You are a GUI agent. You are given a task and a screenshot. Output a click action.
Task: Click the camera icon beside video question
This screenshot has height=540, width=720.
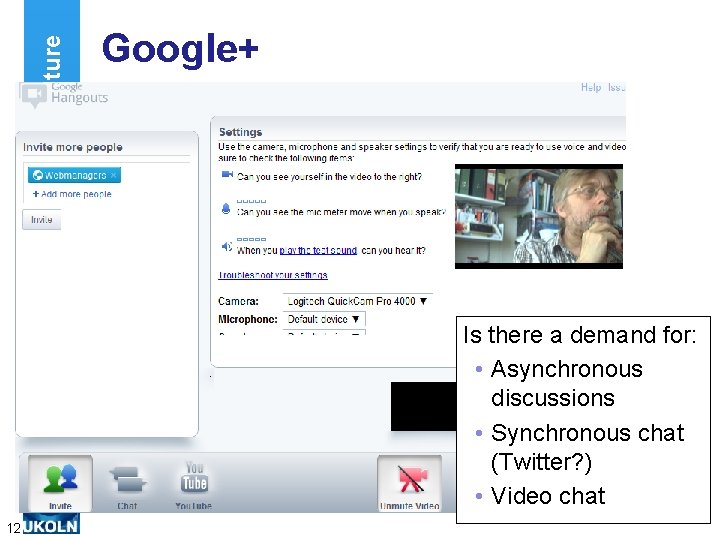(x=227, y=174)
